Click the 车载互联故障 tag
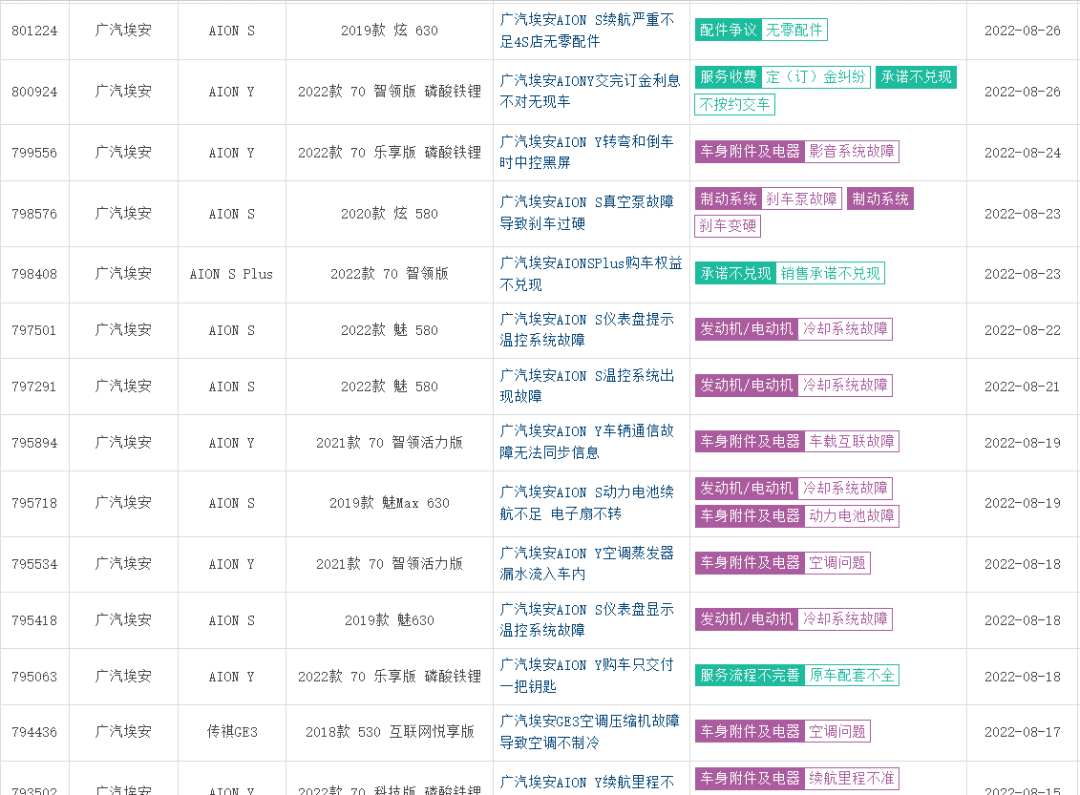The image size is (1080, 795). tap(852, 441)
